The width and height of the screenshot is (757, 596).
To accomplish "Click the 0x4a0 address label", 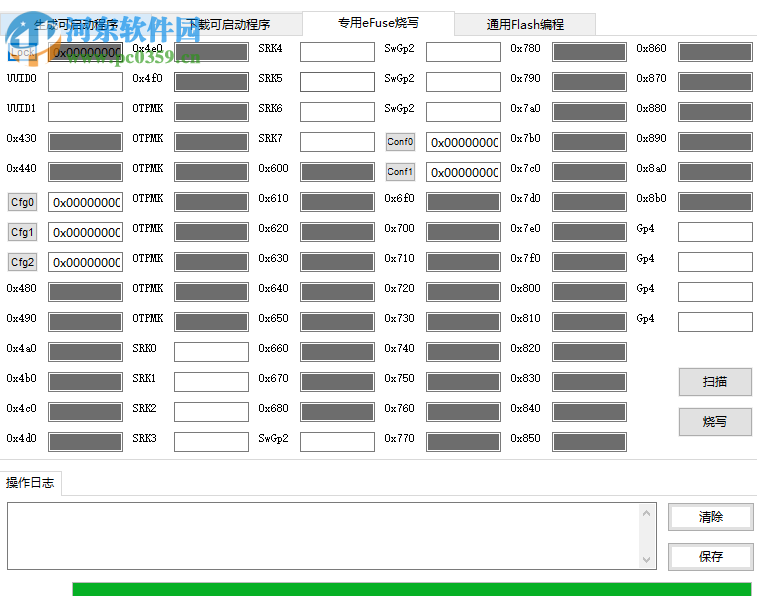I will point(21,348).
